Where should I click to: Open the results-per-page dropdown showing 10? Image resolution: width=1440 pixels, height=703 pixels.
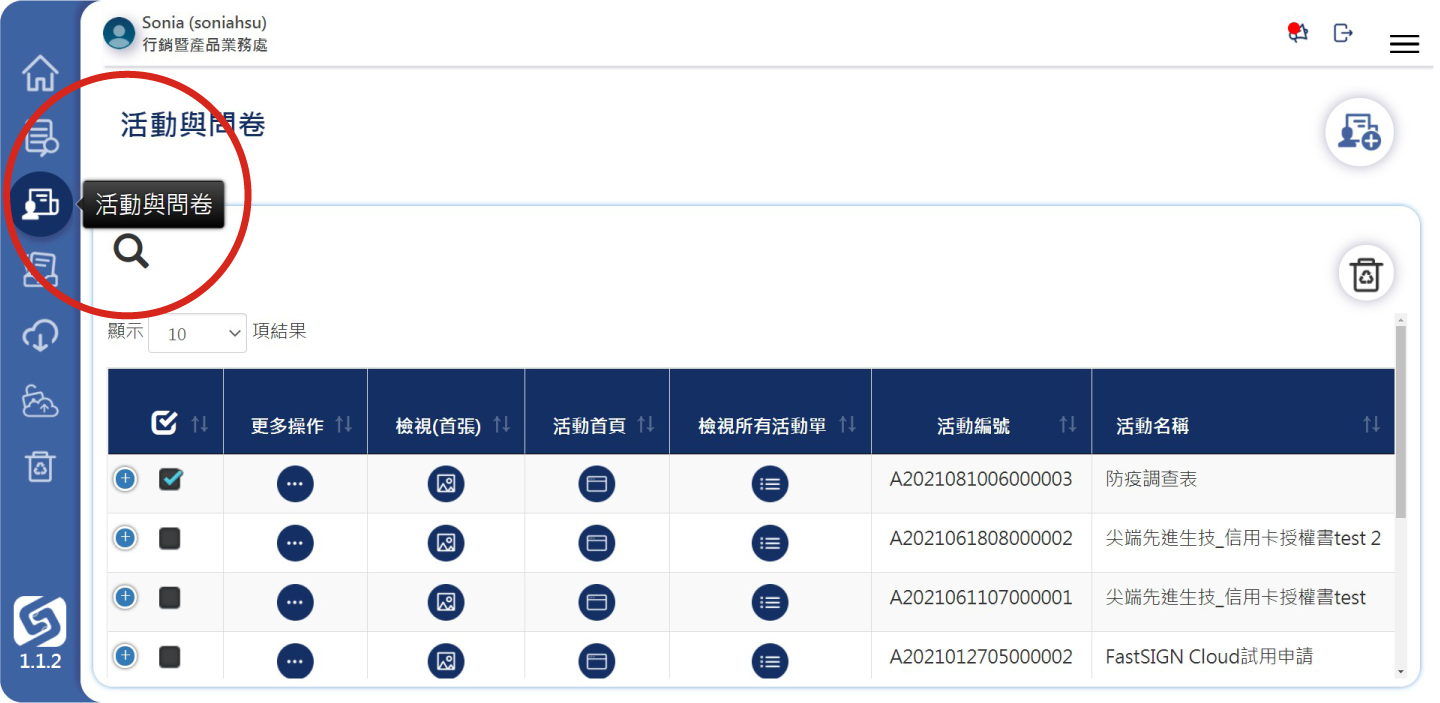pos(197,333)
